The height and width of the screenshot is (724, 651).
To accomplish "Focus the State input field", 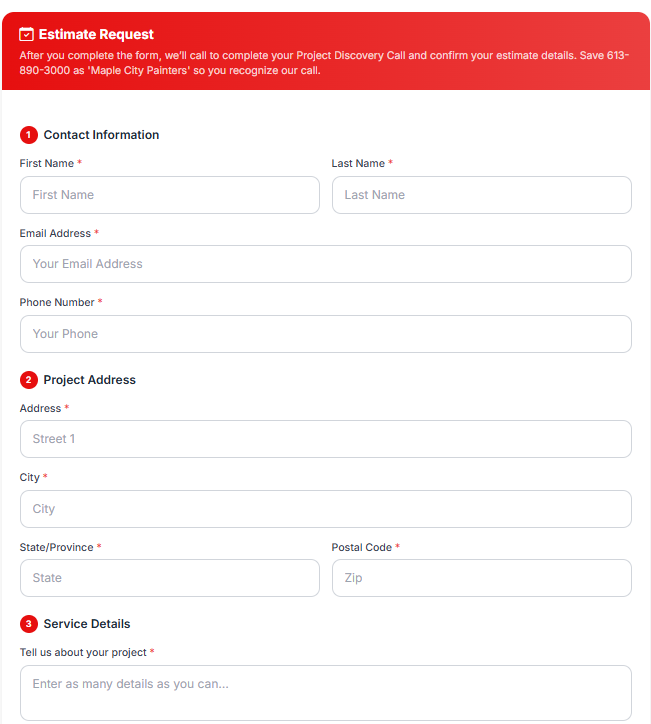I will [170, 578].
